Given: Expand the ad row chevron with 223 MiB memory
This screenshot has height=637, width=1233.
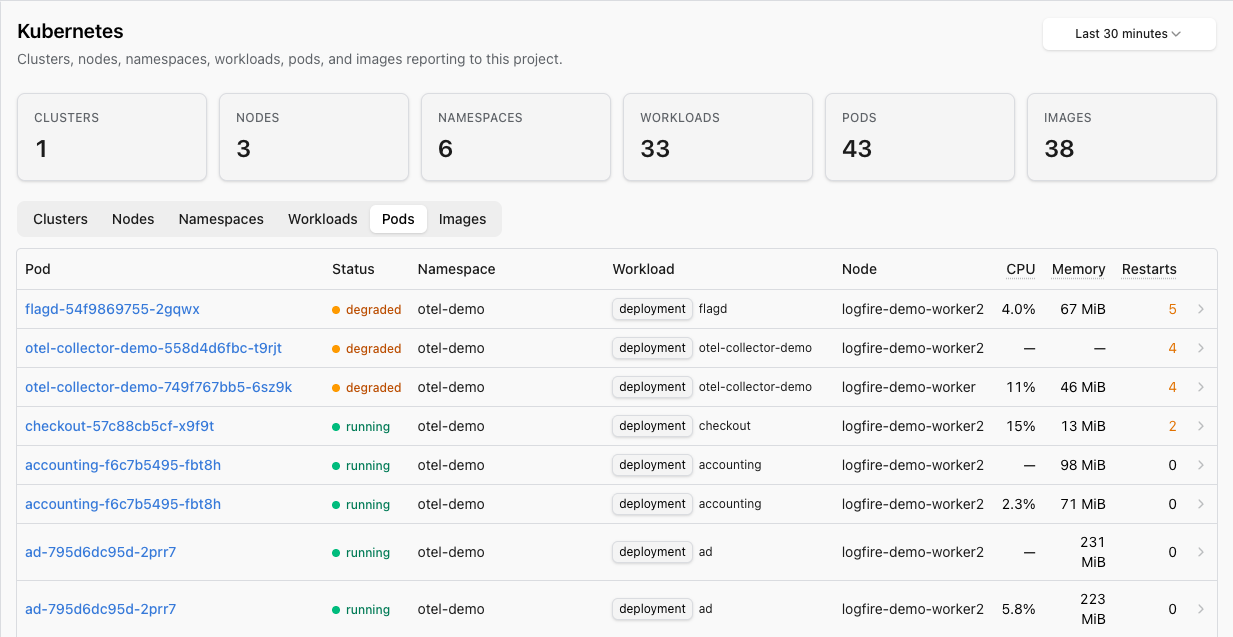Looking at the screenshot, I should tap(1201, 609).
